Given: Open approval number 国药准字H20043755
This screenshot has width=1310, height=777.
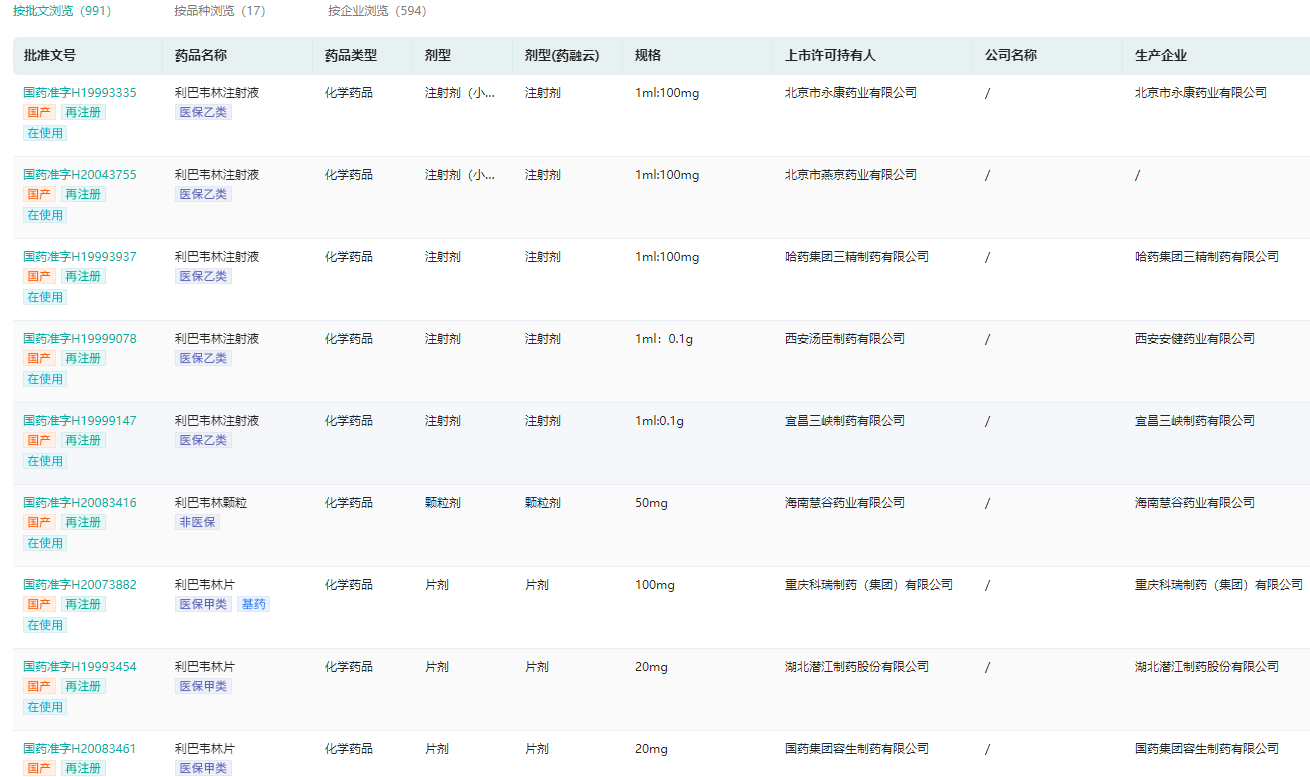Looking at the screenshot, I should [80, 175].
